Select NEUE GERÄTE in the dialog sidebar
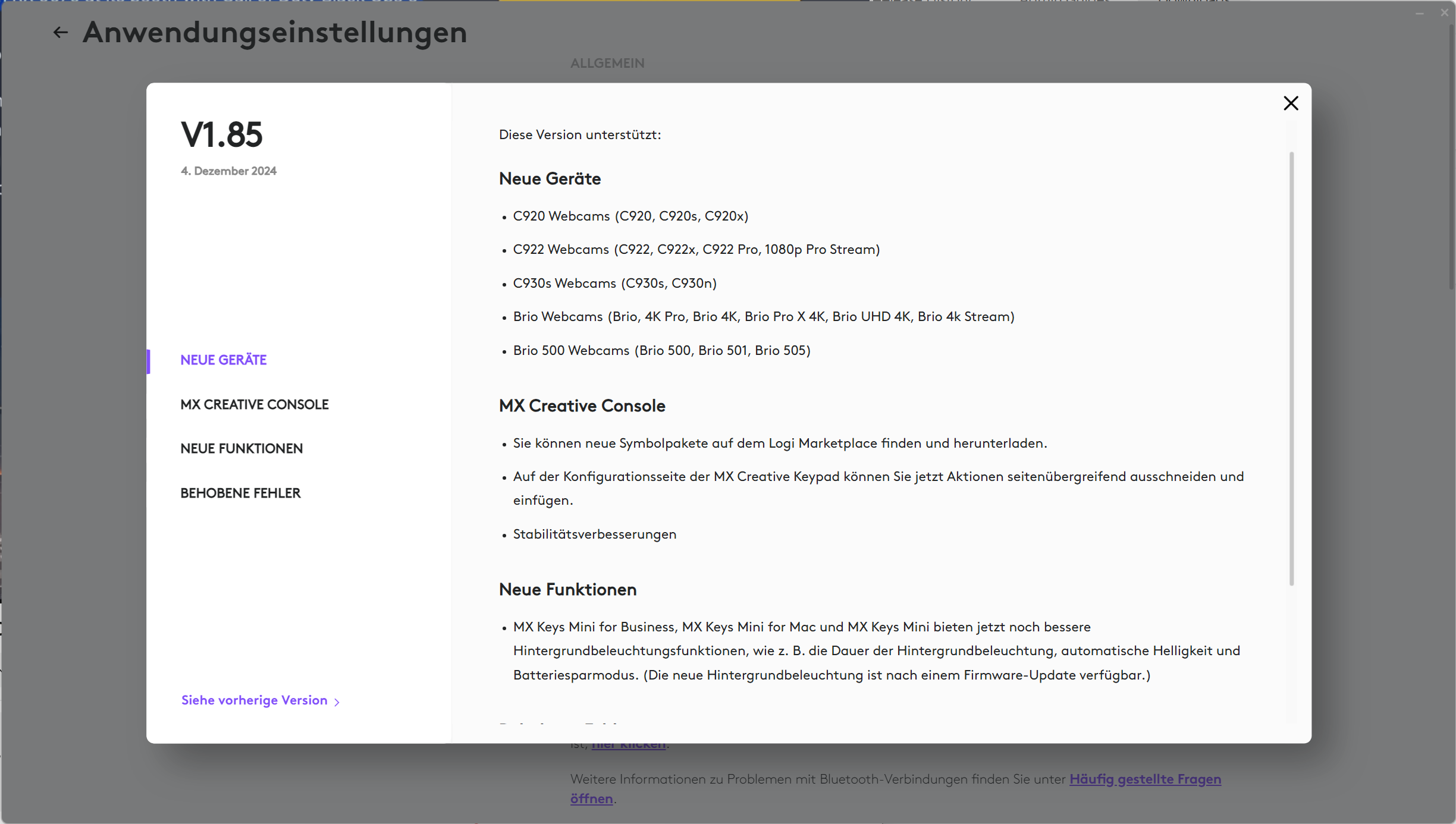 (223, 360)
